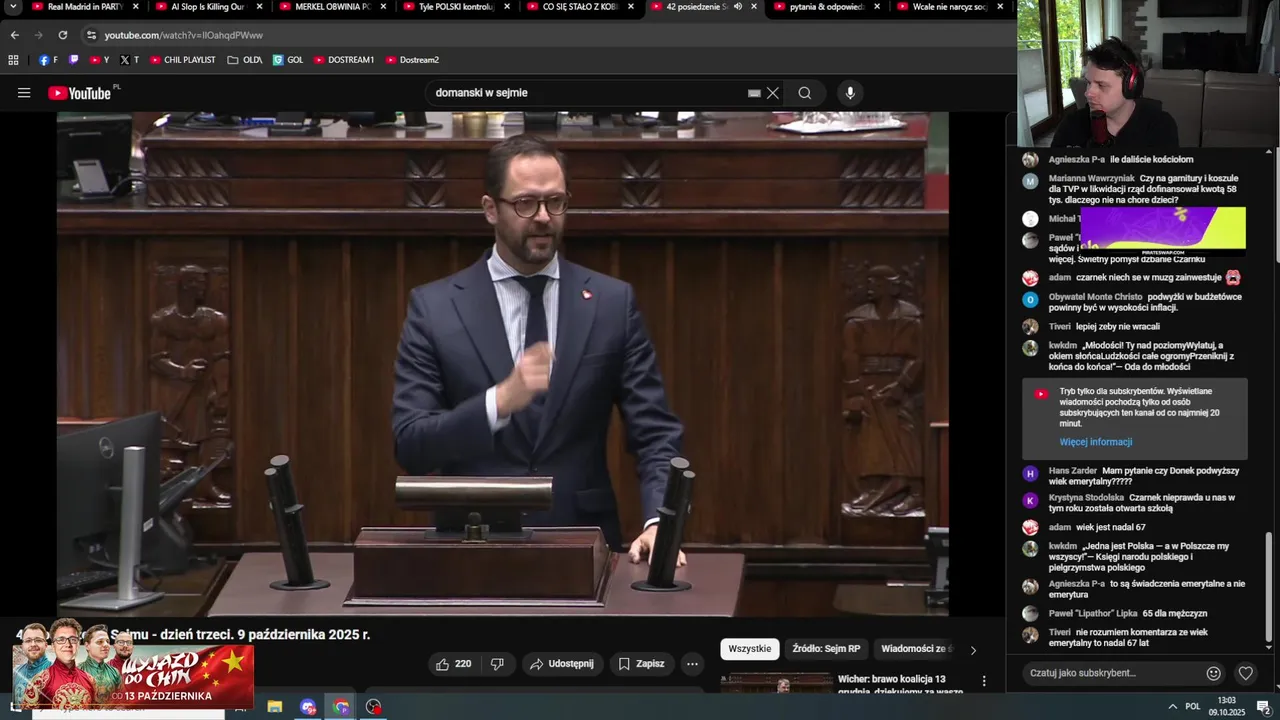Mute the tab playing '42 posiedzenie'
Viewport: 1280px width, 720px height.
[738, 7]
